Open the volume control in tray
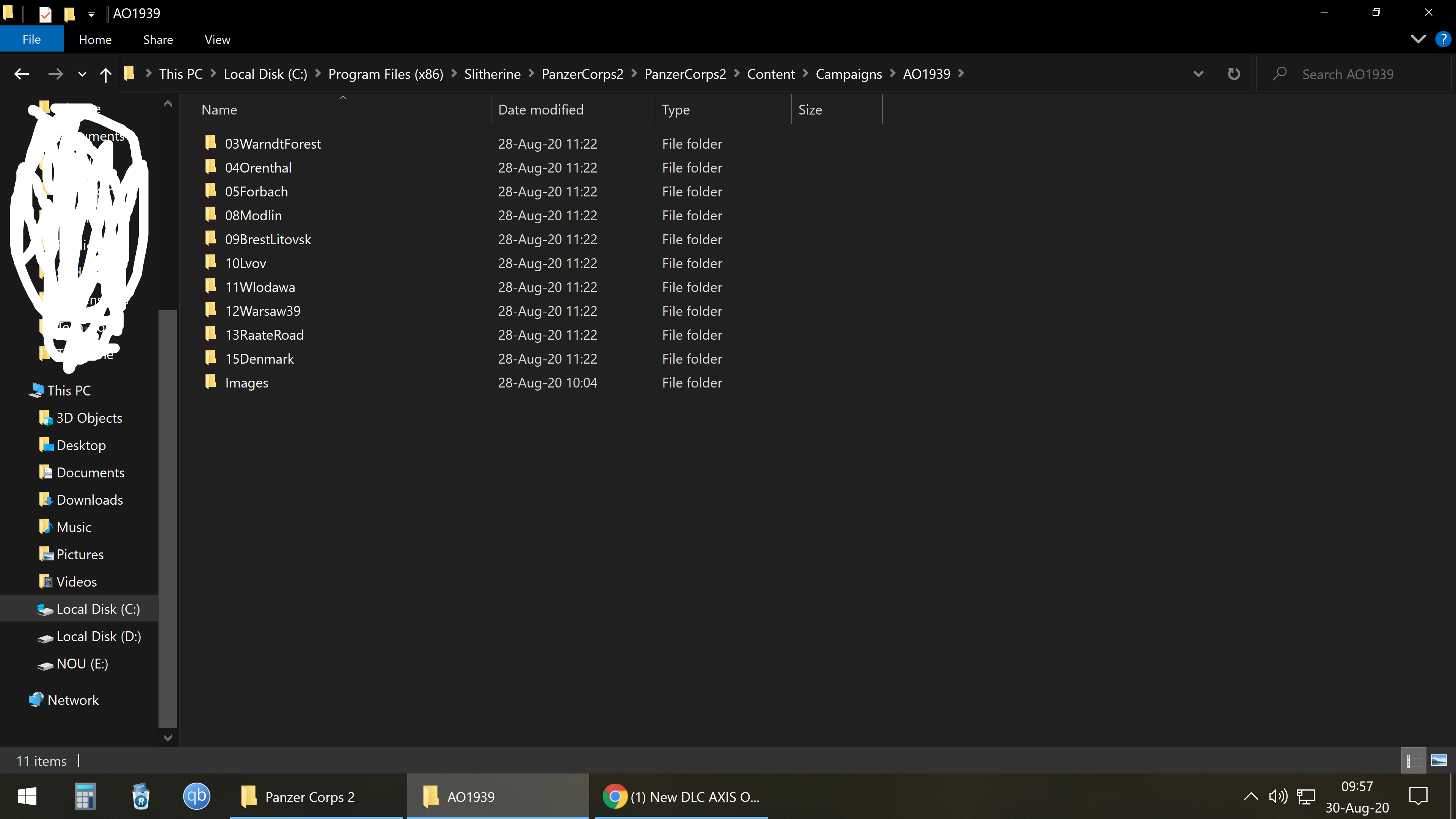Image resolution: width=1456 pixels, height=819 pixels. (1279, 797)
